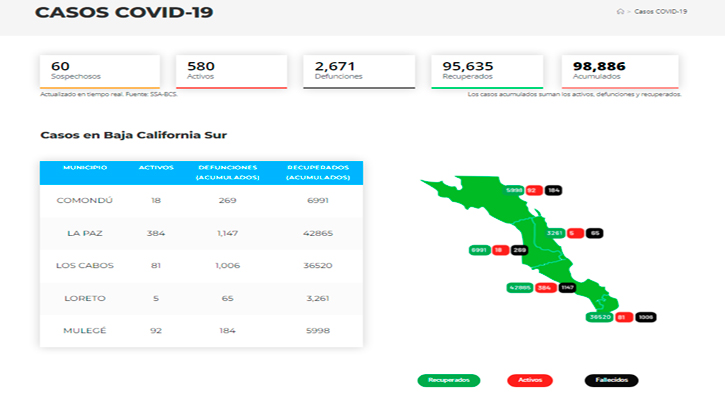Select the 2,671 Defunciones stat card

(359, 72)
